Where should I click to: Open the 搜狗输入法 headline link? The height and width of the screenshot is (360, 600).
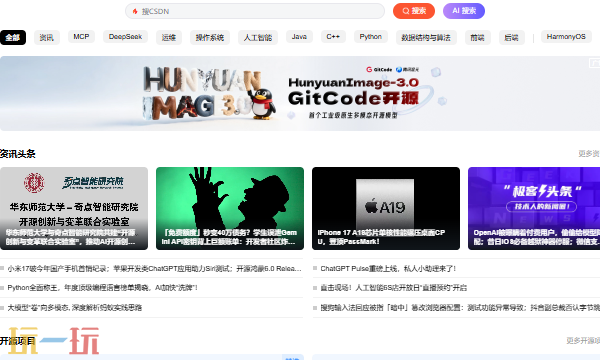460,308
